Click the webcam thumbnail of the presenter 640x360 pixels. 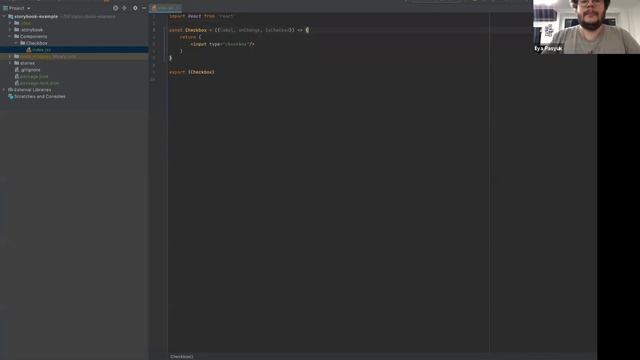[586, 27]
